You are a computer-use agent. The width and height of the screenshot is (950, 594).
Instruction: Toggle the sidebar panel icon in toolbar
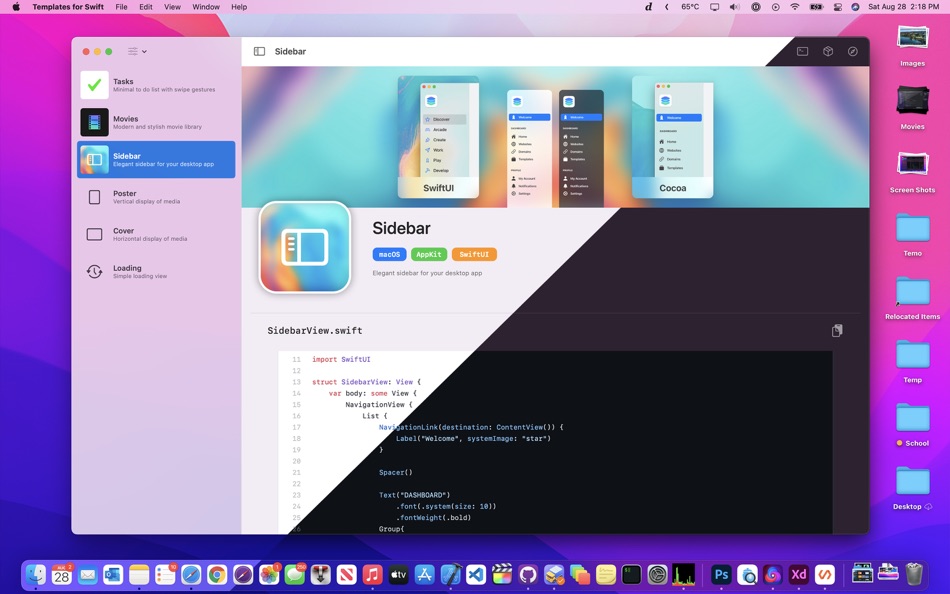[x=259, y=52]
